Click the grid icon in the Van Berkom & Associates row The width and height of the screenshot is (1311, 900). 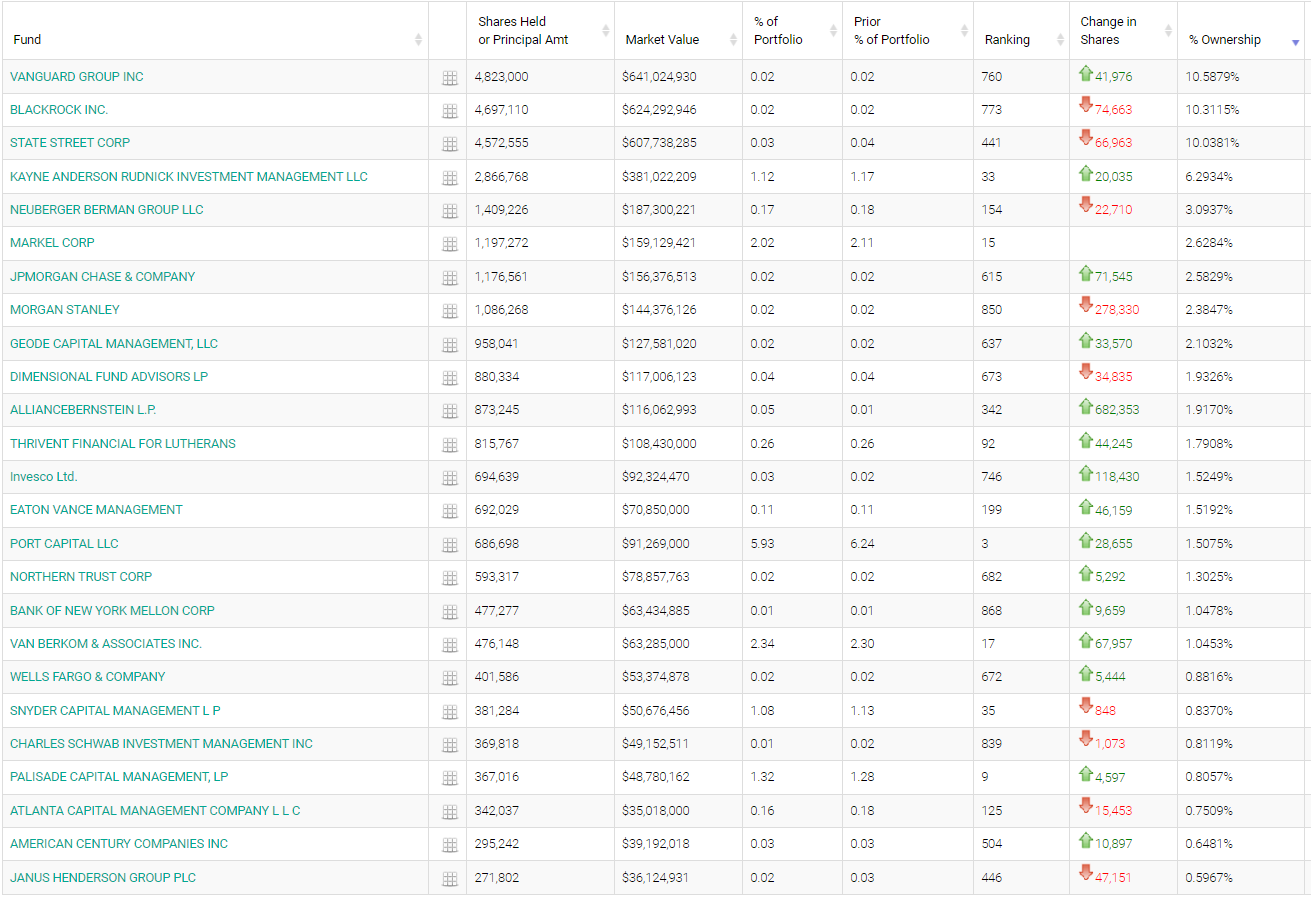(x=450, y=645)
